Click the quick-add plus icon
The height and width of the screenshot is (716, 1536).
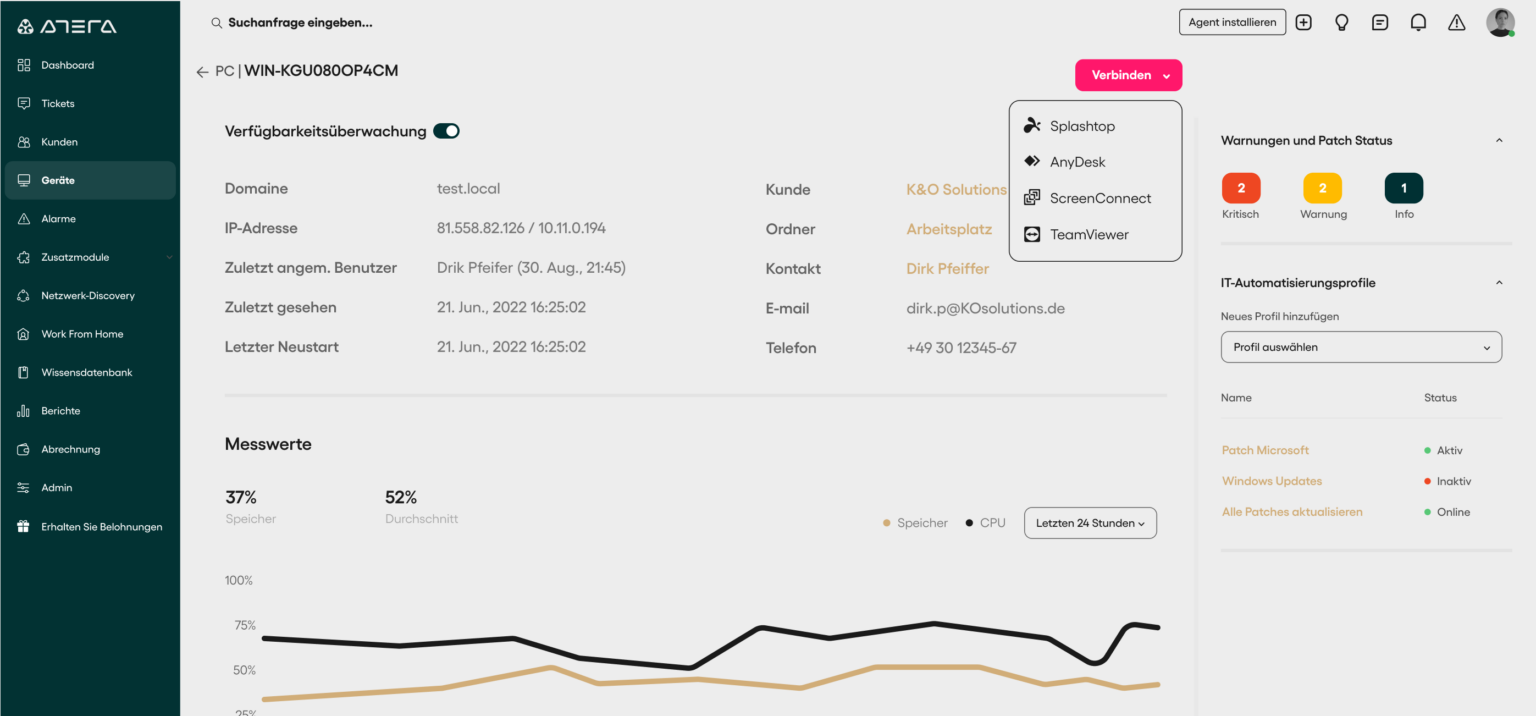click(1303, 21)
